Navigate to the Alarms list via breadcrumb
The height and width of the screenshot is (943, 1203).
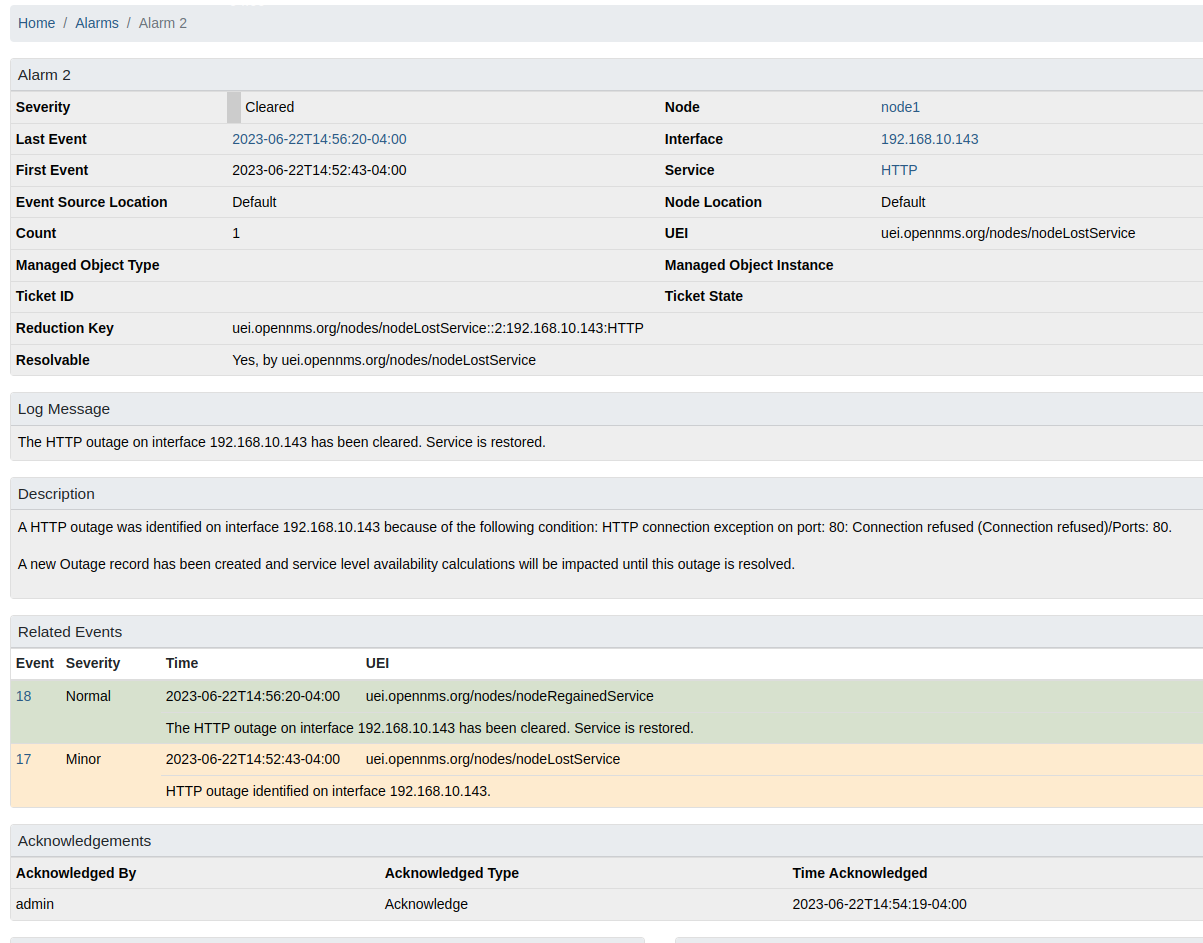96,22
